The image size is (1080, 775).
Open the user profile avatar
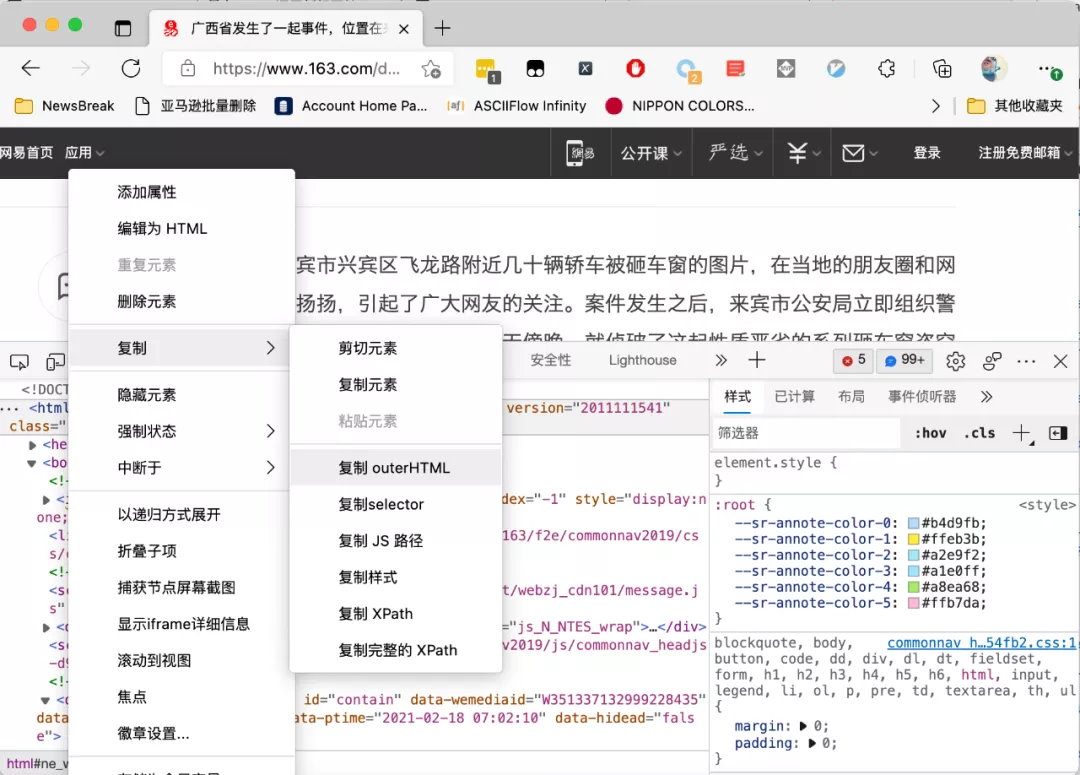(993, 68)
